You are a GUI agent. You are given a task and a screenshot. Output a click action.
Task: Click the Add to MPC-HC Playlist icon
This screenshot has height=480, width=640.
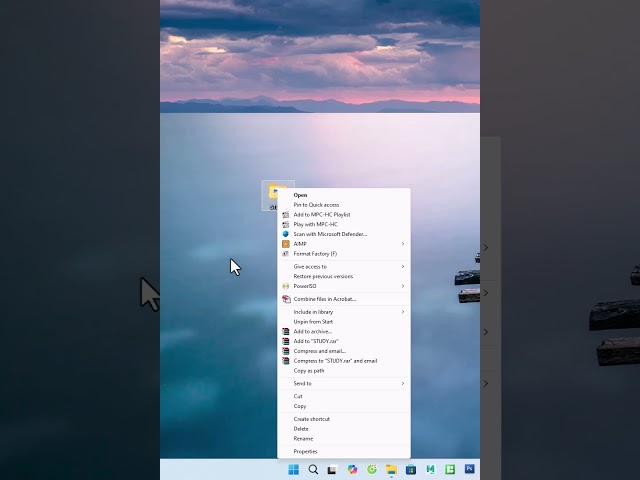(x=286, y=215)
